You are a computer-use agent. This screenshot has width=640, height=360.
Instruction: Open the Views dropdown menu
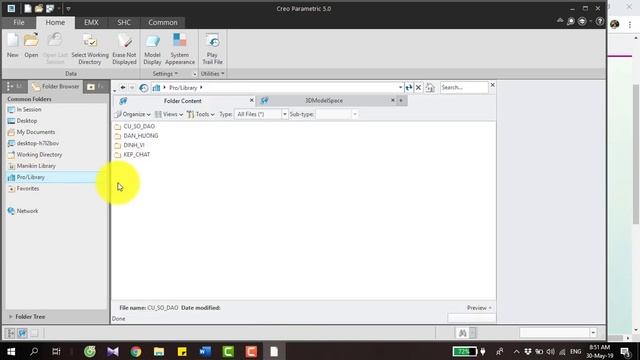(x=169, y=114)
